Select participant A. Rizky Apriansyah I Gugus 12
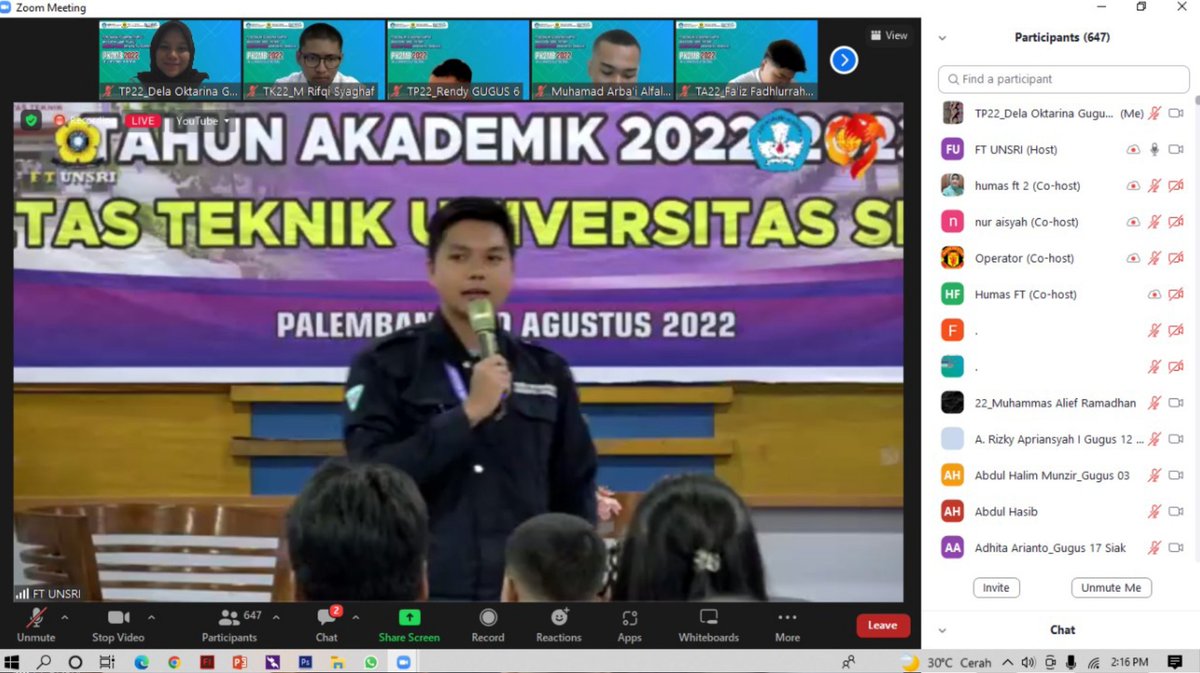Viewport: 1200px width, 673px height. click(x=1063, y=439)
